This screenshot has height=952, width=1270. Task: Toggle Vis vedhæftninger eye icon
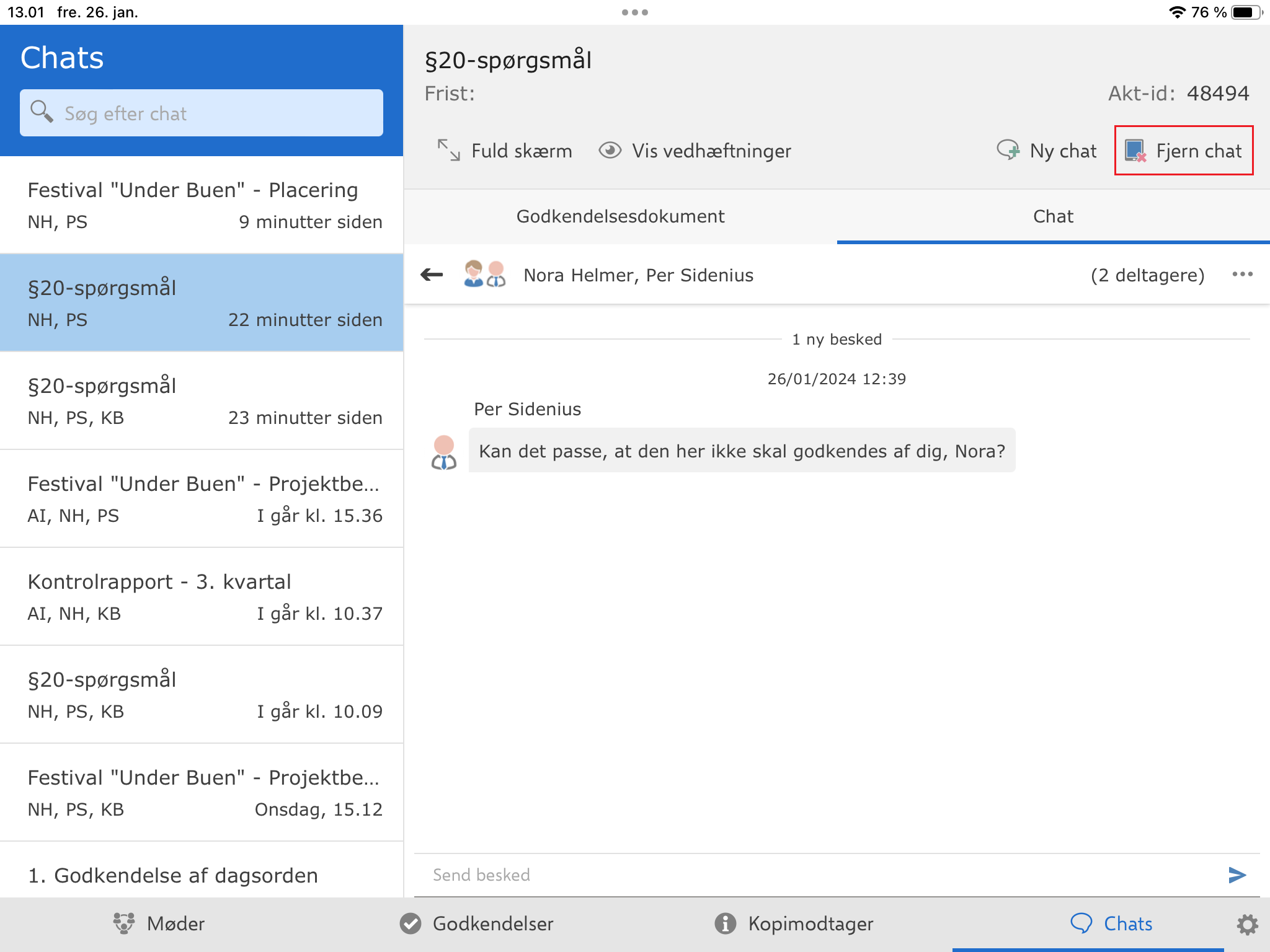pos(610,151)
